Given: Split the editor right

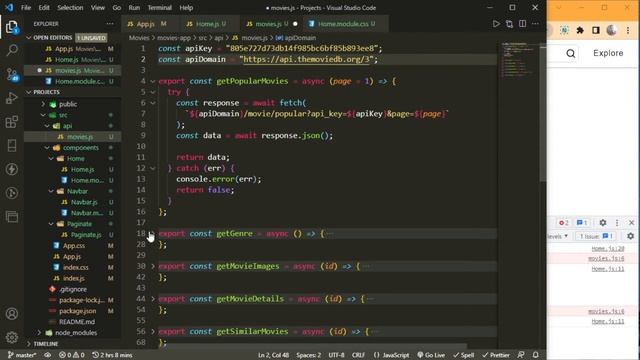Looking at the screenshot, I should tap(522, 24).
